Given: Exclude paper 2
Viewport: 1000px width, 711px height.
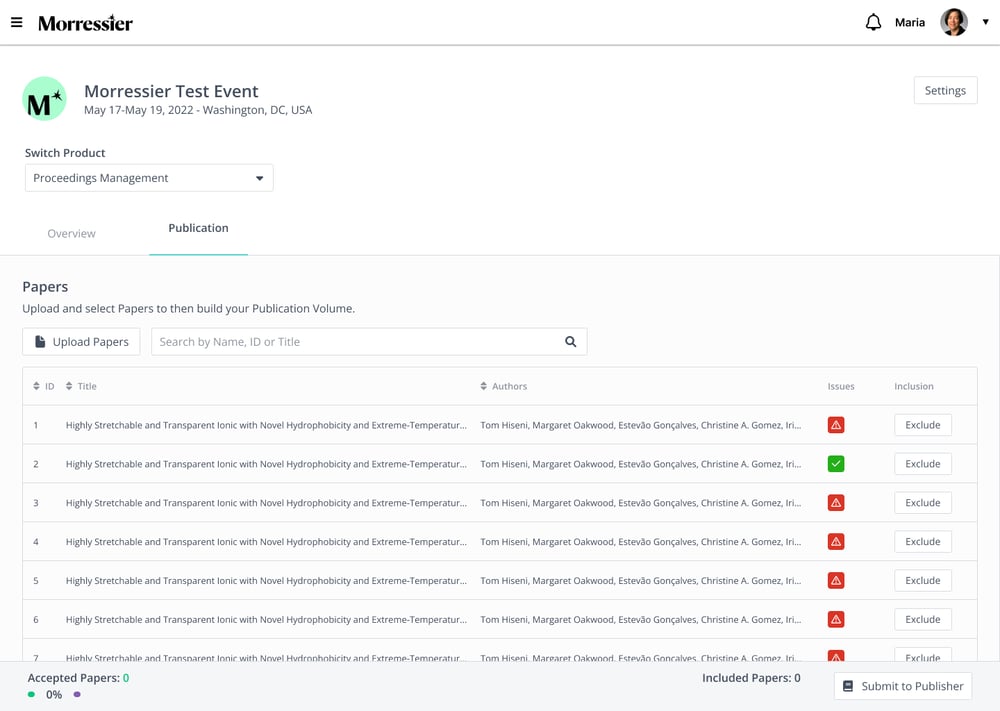Looking at the screenshot, I should (x=923, y=464).
